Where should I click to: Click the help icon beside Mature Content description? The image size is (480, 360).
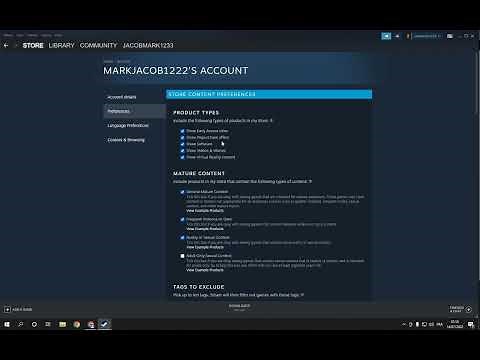(310, 181)
